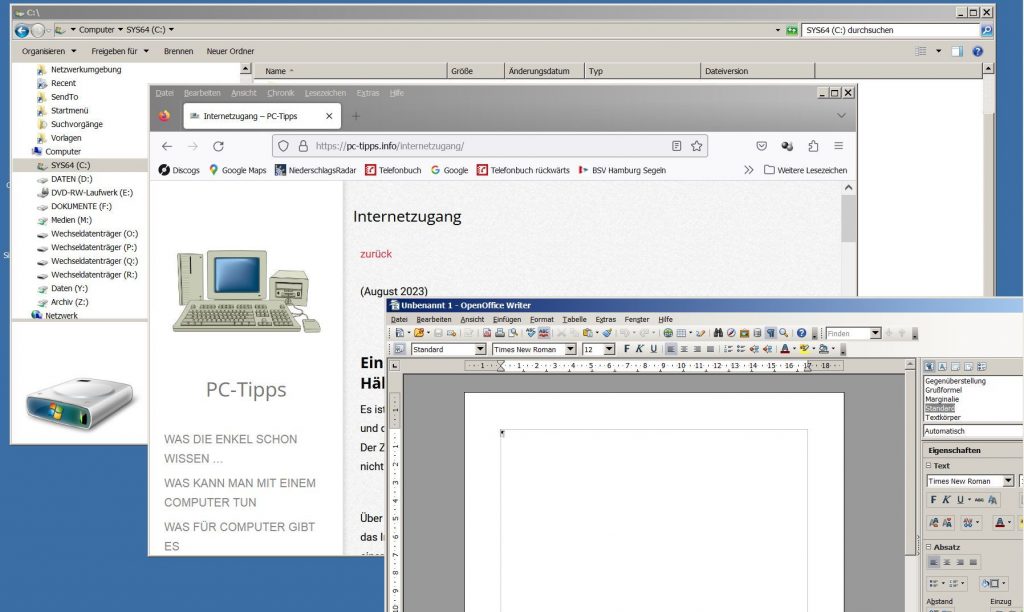Select DOKUMENTE (F:) drive in Explorer tree

tap(80, 206)
